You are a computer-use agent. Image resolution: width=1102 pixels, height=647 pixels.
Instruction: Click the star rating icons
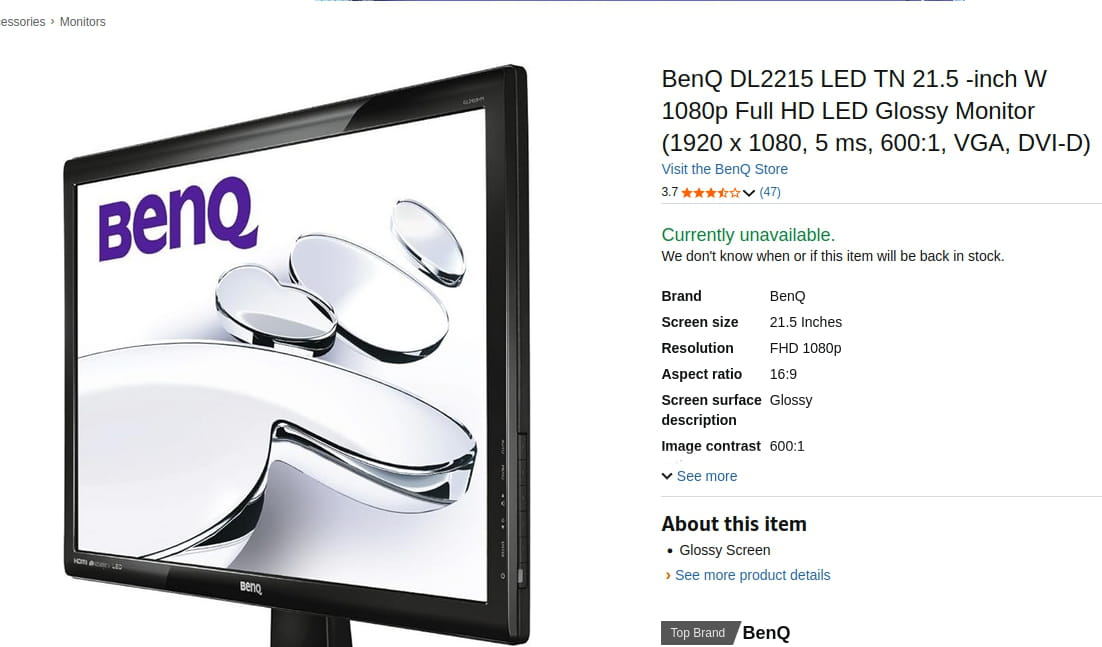711,192
